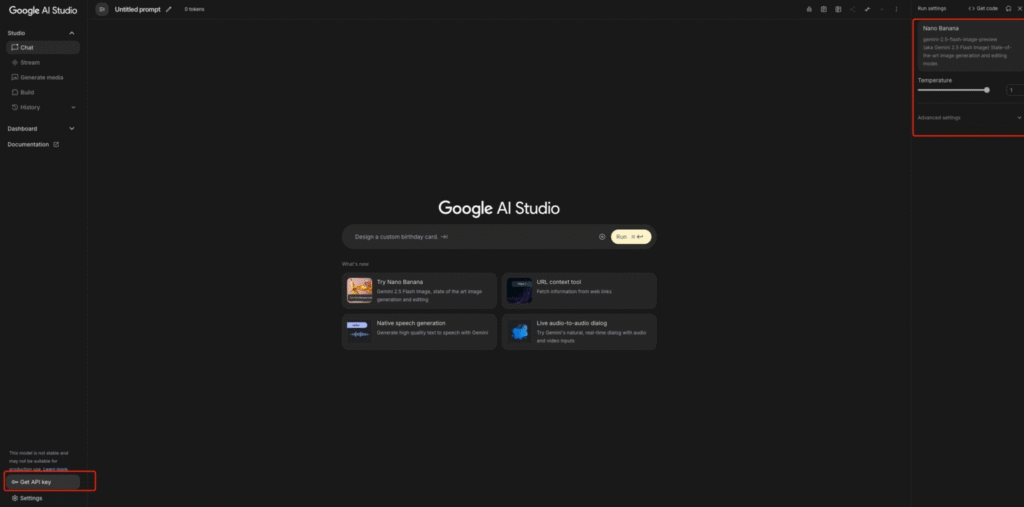The image size is (1024, 507).
Task: Expand the Dashboard section
Action: coord(71,129)
